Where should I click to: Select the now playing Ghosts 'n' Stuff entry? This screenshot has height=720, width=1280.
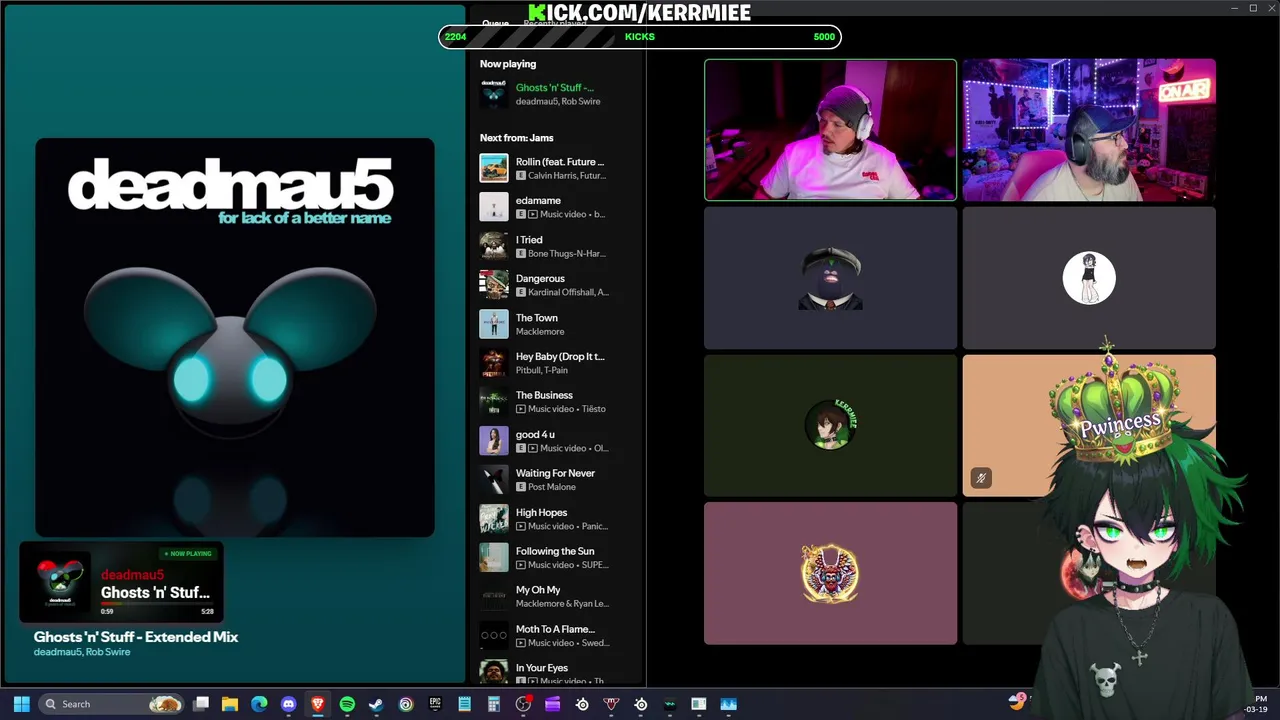tap(556, 94)
